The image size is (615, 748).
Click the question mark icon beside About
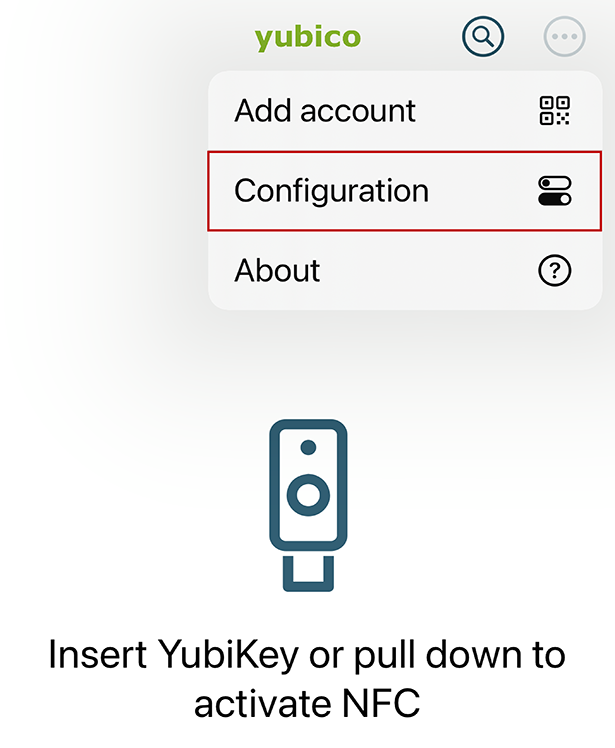(x=554, y=271)
